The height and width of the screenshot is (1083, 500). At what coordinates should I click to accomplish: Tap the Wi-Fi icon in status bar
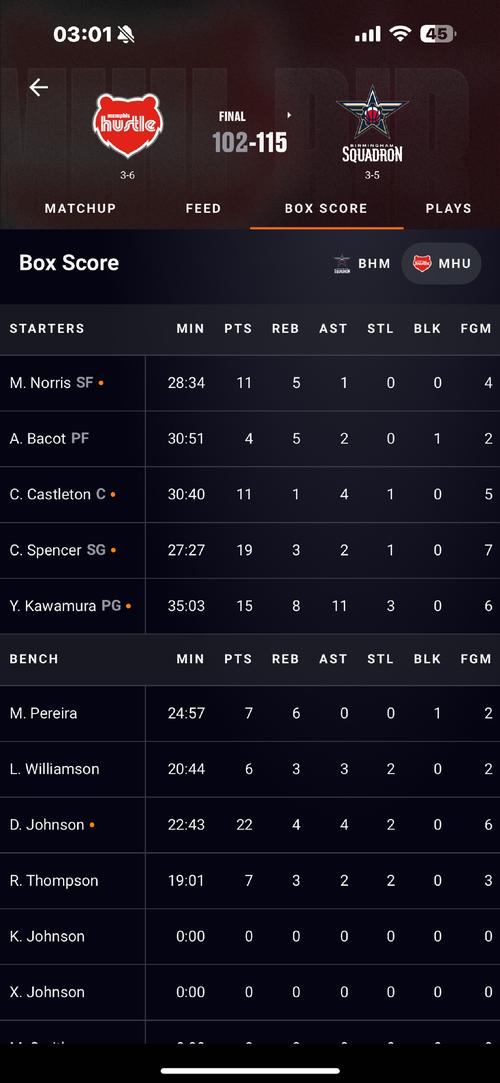coord(399,34)
